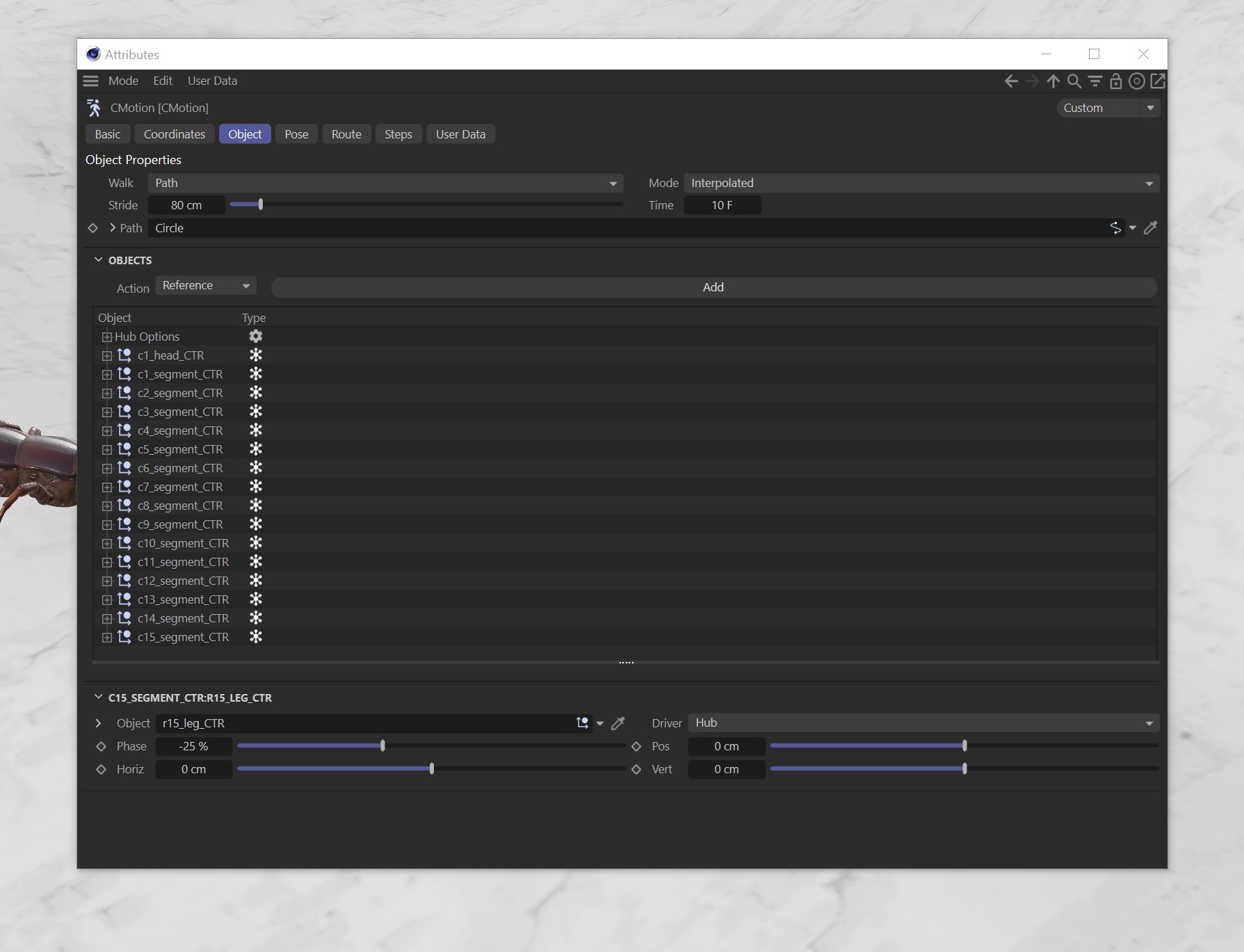
Task: Toggle the lock element icon
Action: point(1116,81)
